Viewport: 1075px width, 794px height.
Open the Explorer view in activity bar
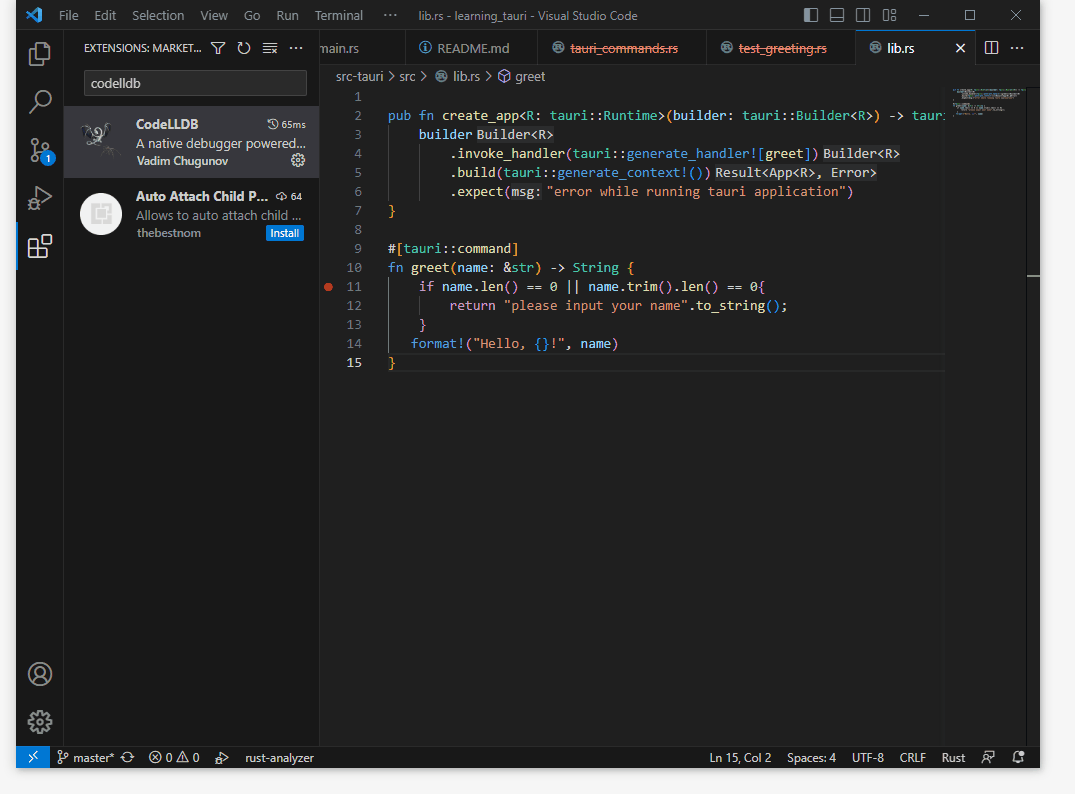click(40, 54)
